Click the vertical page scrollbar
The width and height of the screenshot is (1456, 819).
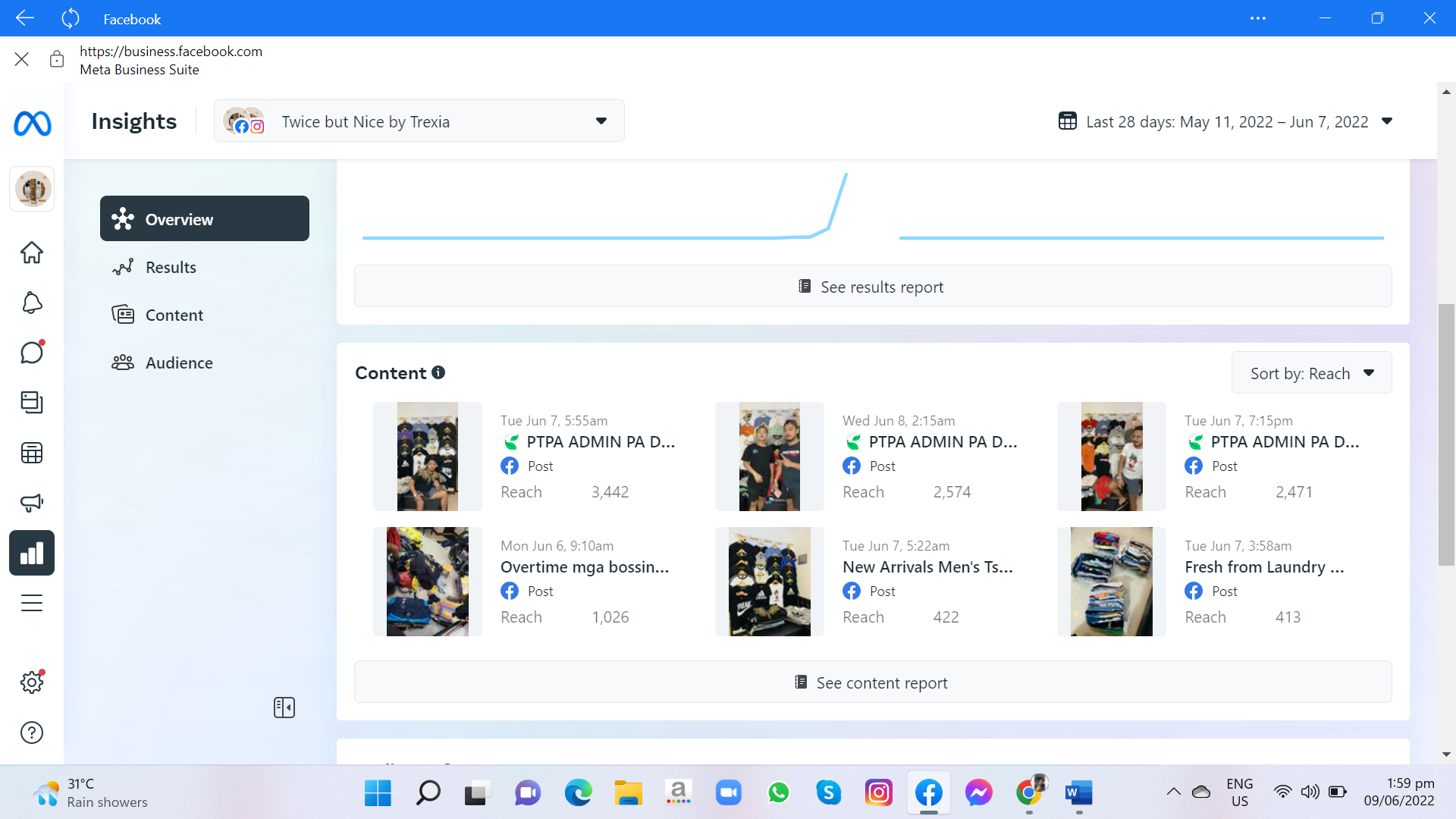tap(1446, 435)
